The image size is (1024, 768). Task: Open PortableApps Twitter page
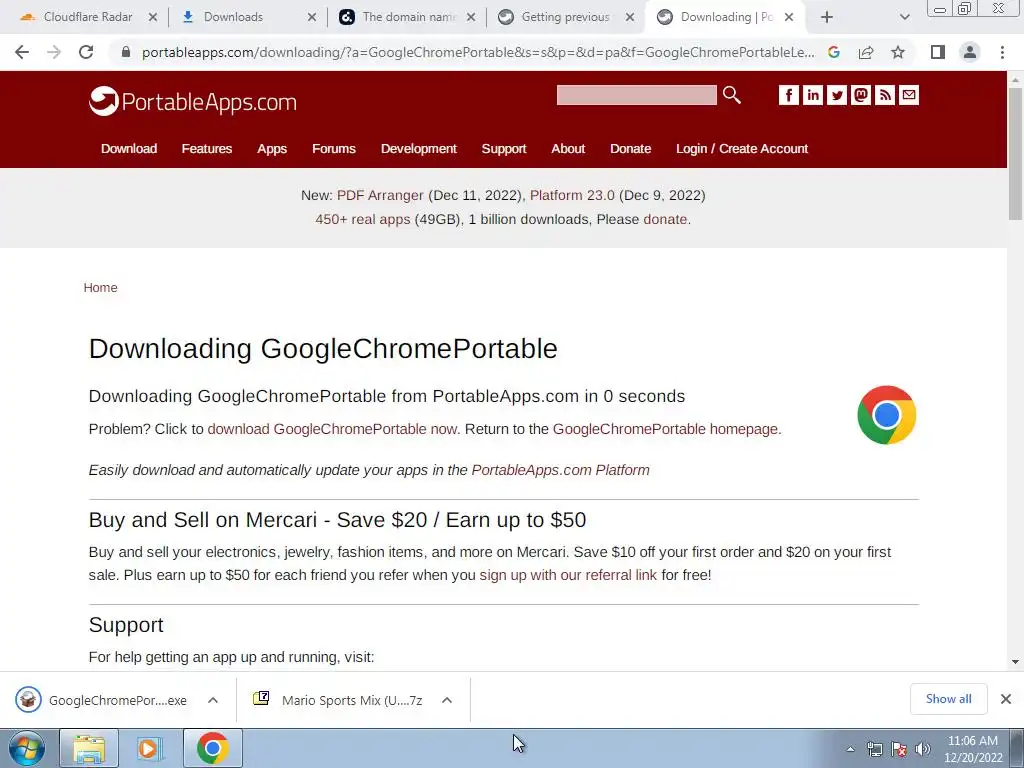coord(837,95)
